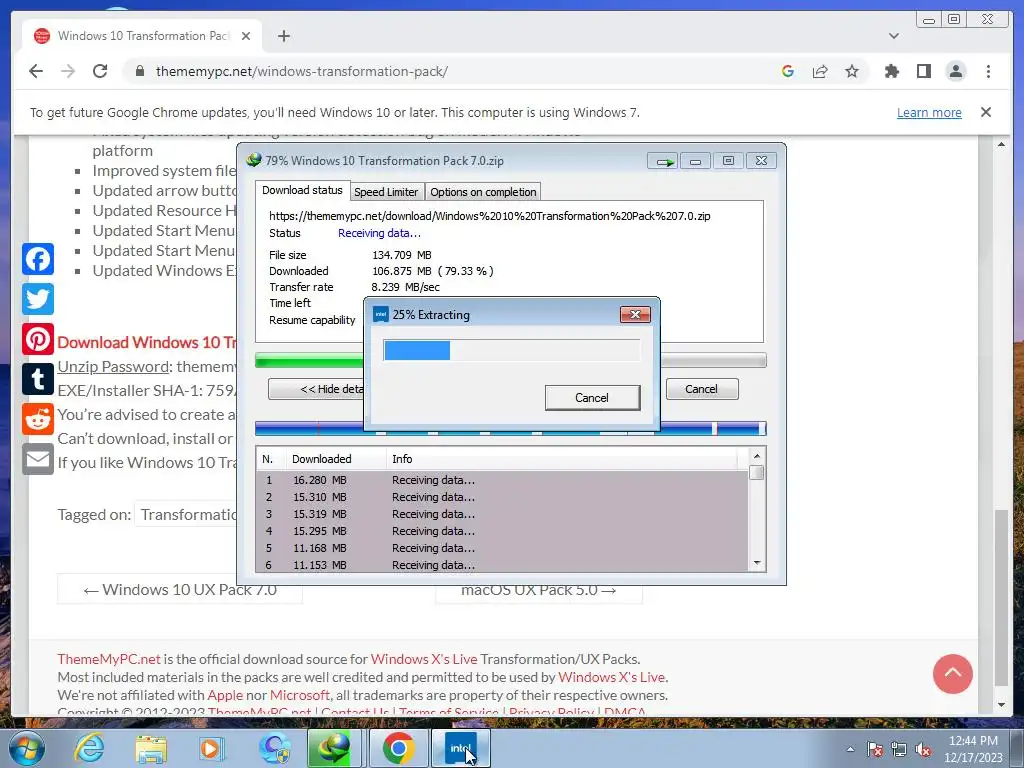Click the muted volume tray icon
The width and height of the screenshot is (1024, 768).
pyautogui.click(x=923, y=749)
